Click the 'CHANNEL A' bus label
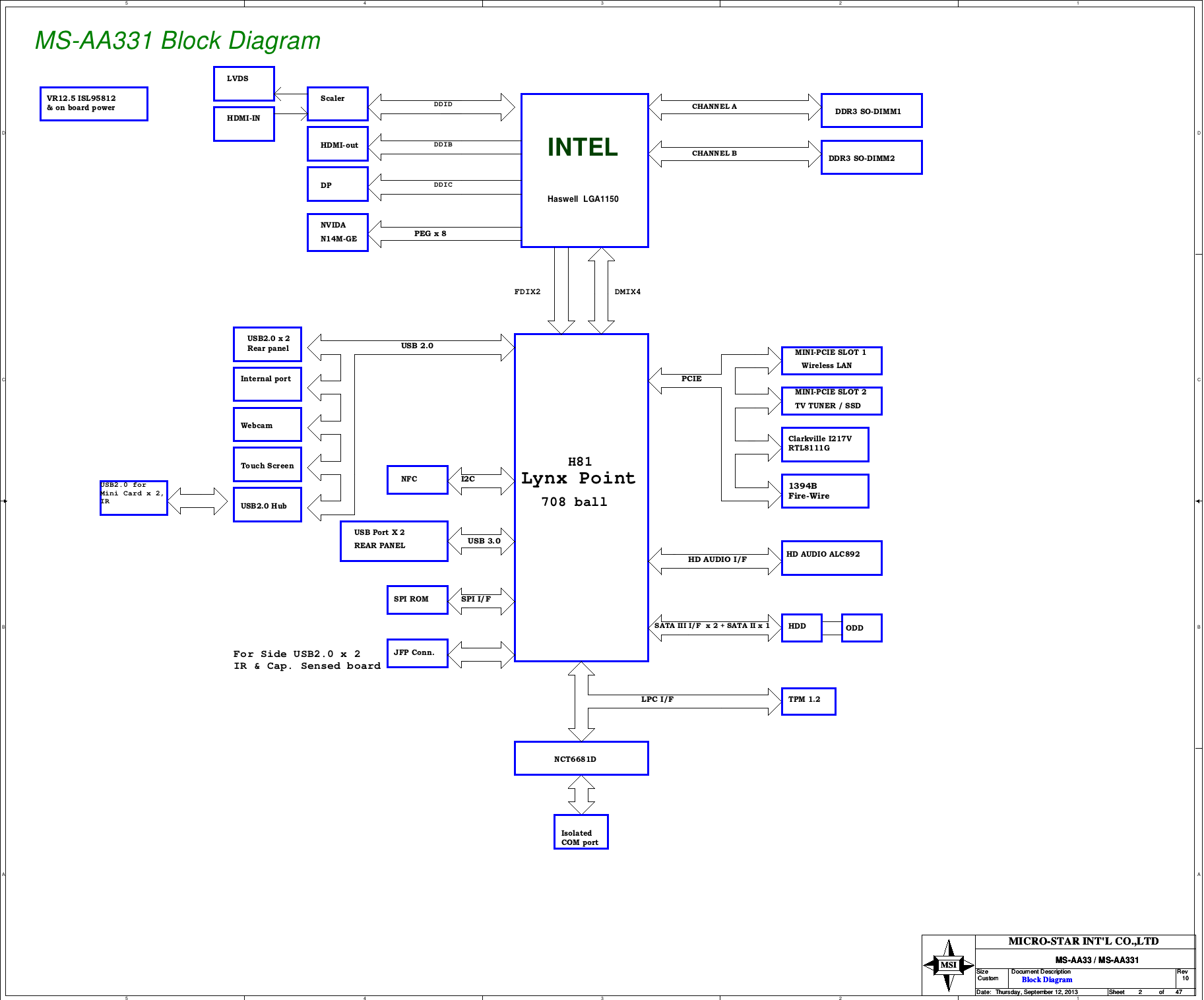Viewport: 1204px width, 1000px height. coord(714,106)
